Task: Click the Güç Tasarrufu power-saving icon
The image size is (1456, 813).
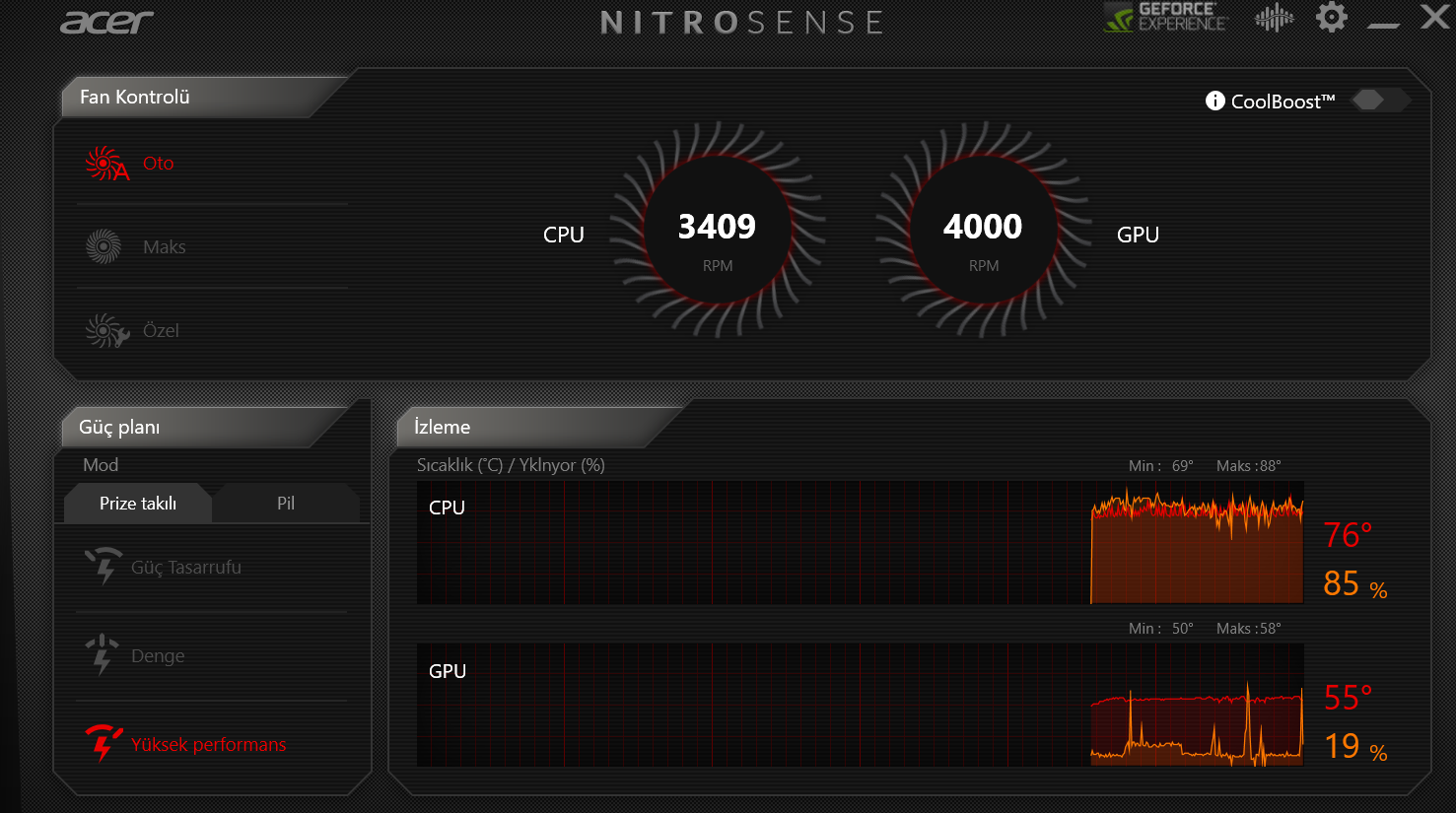Action: pos(104,566)
